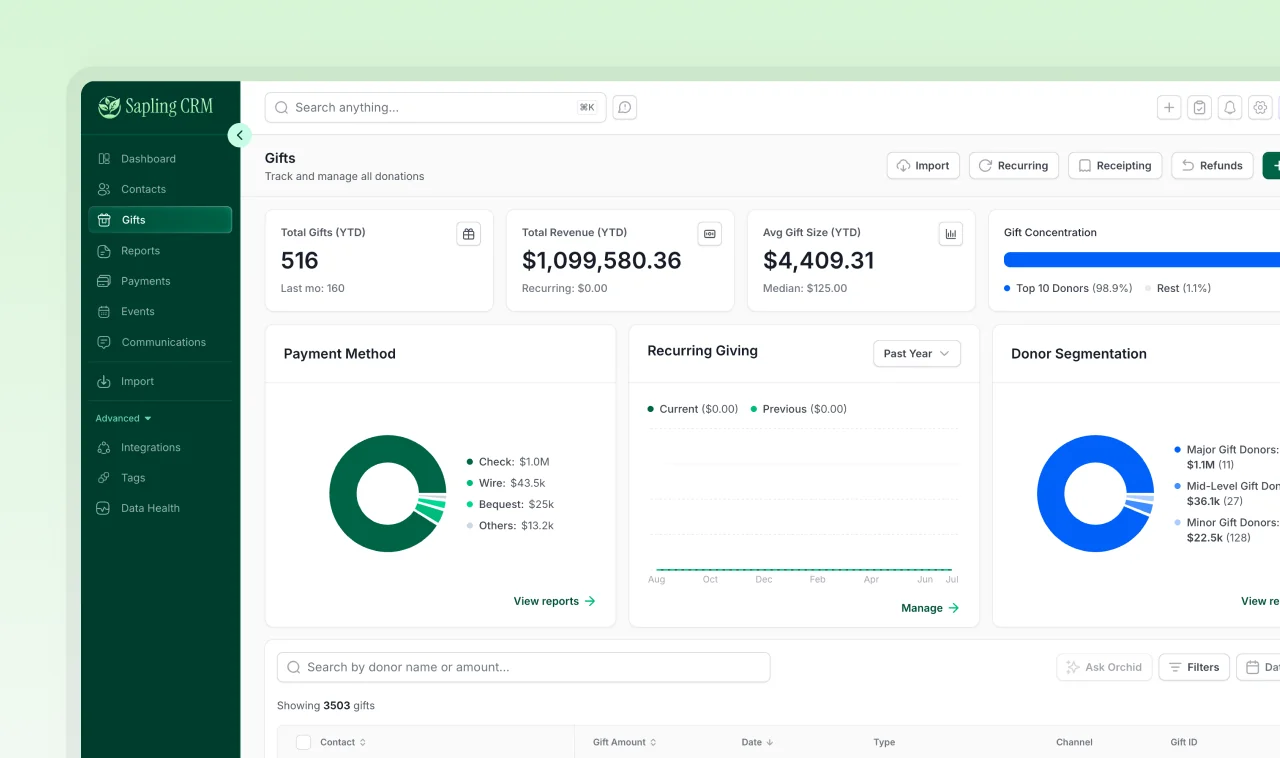
Task: Click the Reports sidebar icon
Action: 104,251
